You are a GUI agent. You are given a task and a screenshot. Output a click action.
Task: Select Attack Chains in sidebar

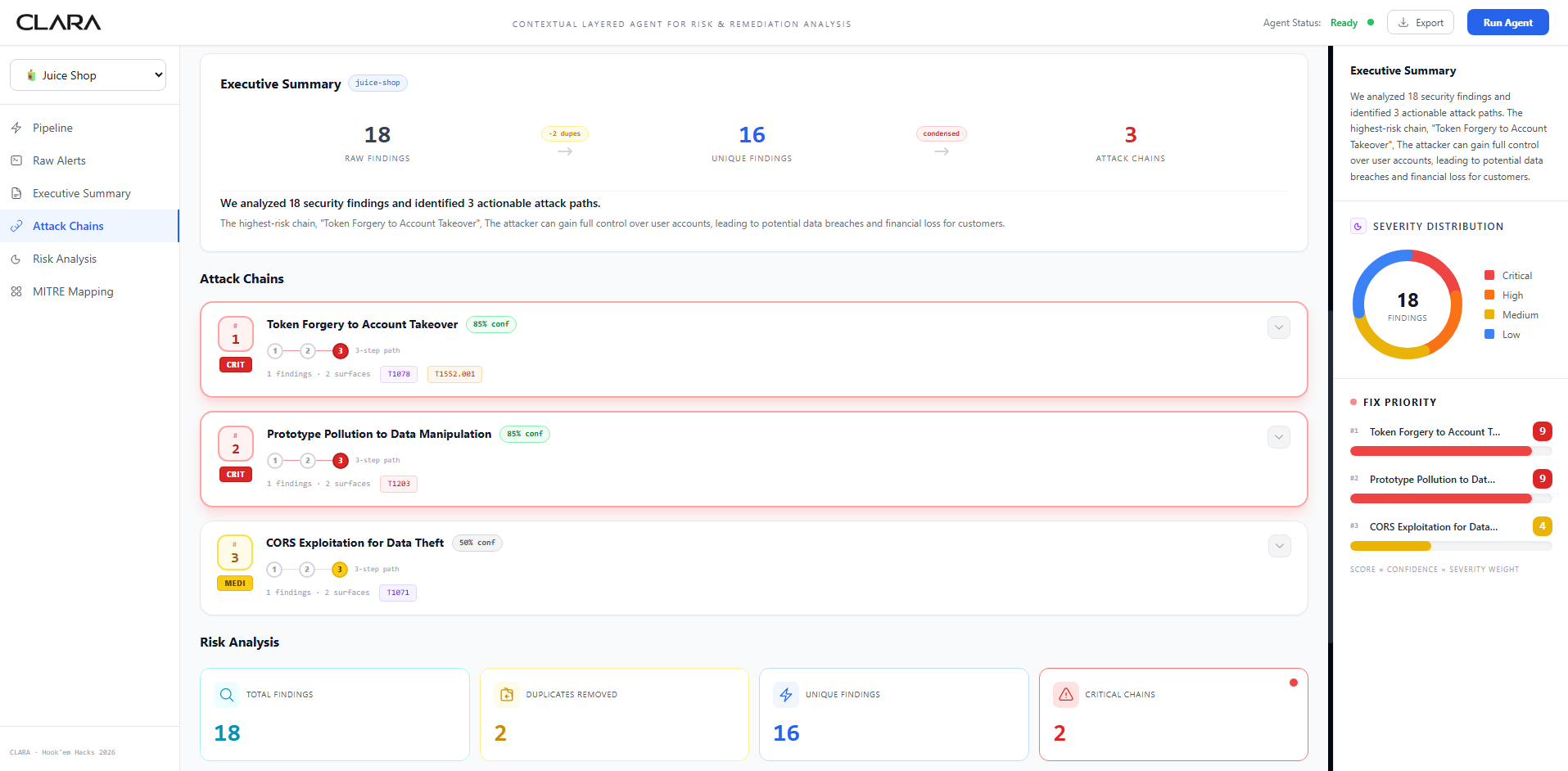tap(89, 226)
